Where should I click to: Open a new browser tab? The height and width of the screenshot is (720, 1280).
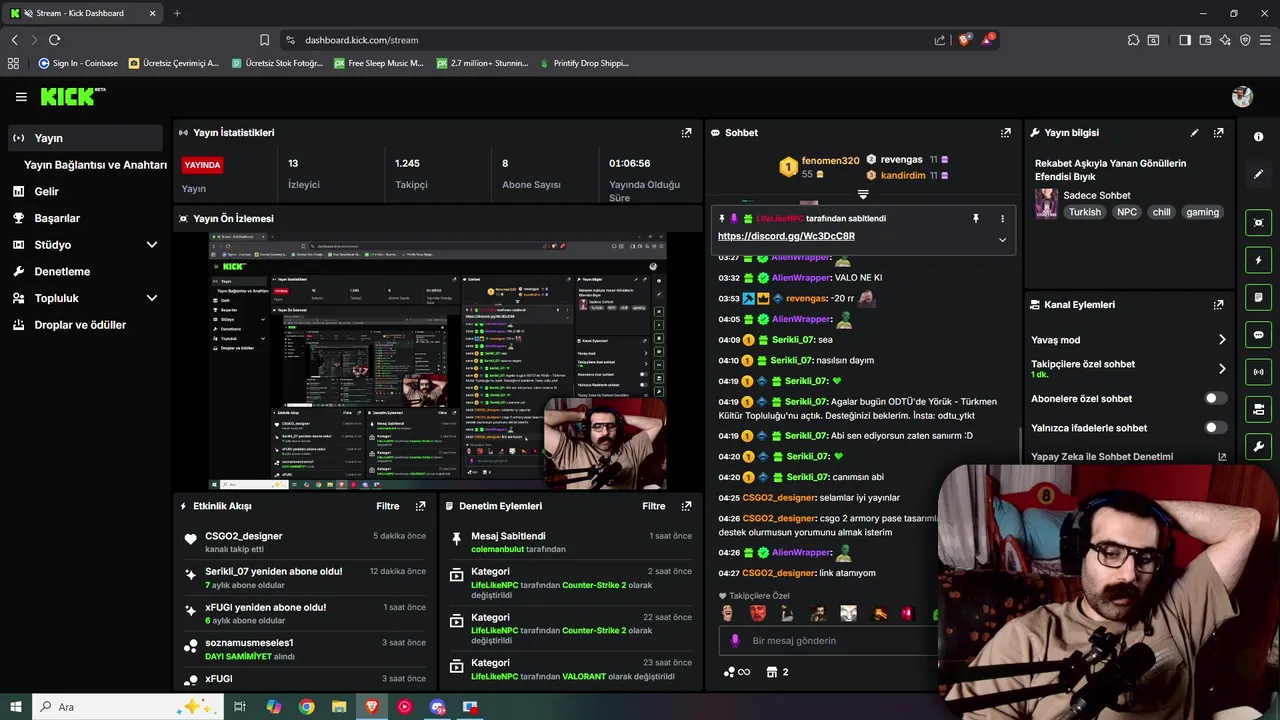coord(177,13)
